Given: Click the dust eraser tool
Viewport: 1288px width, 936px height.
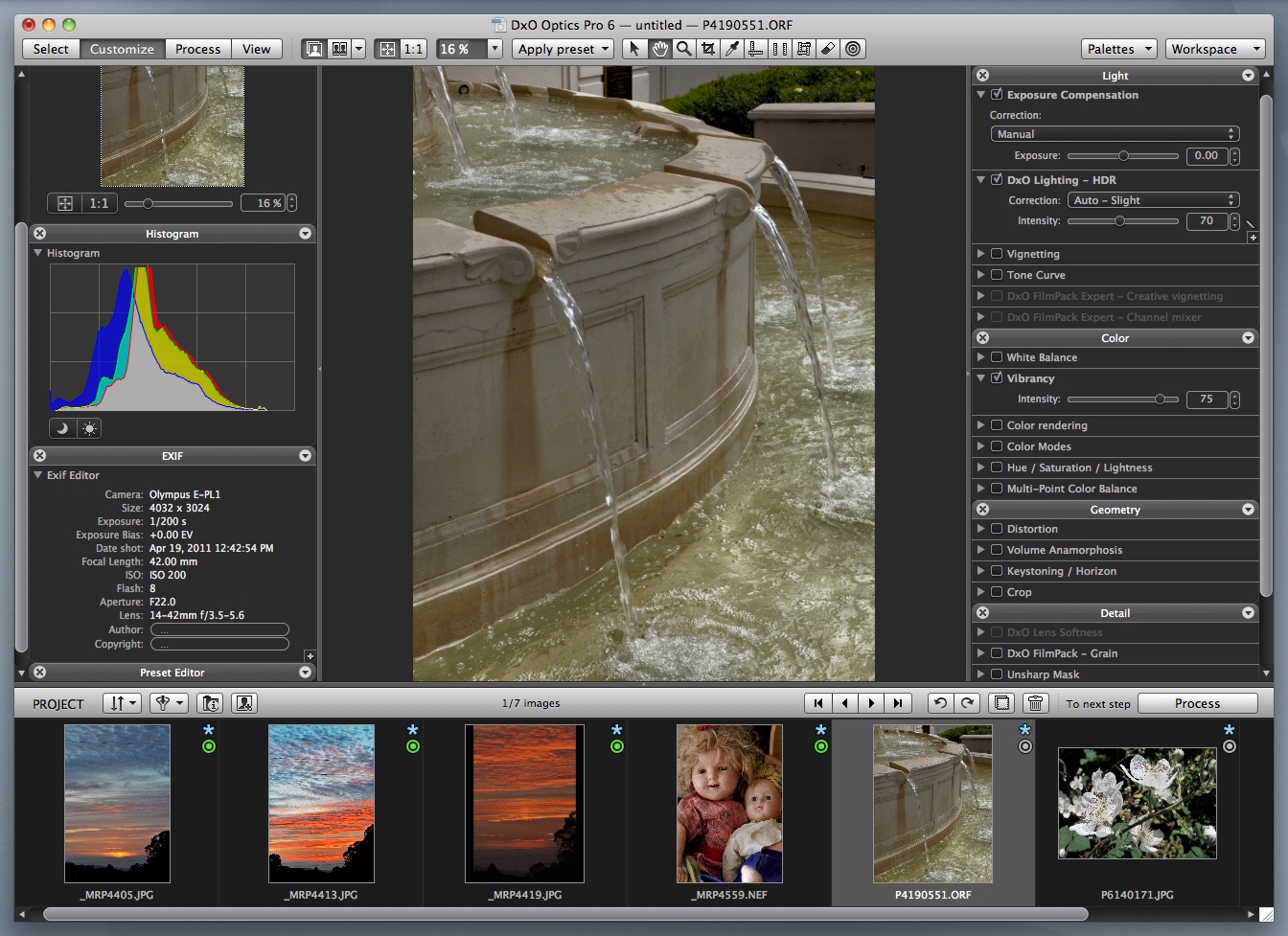Looking at the screenshot, I should [x=828, y=49].
